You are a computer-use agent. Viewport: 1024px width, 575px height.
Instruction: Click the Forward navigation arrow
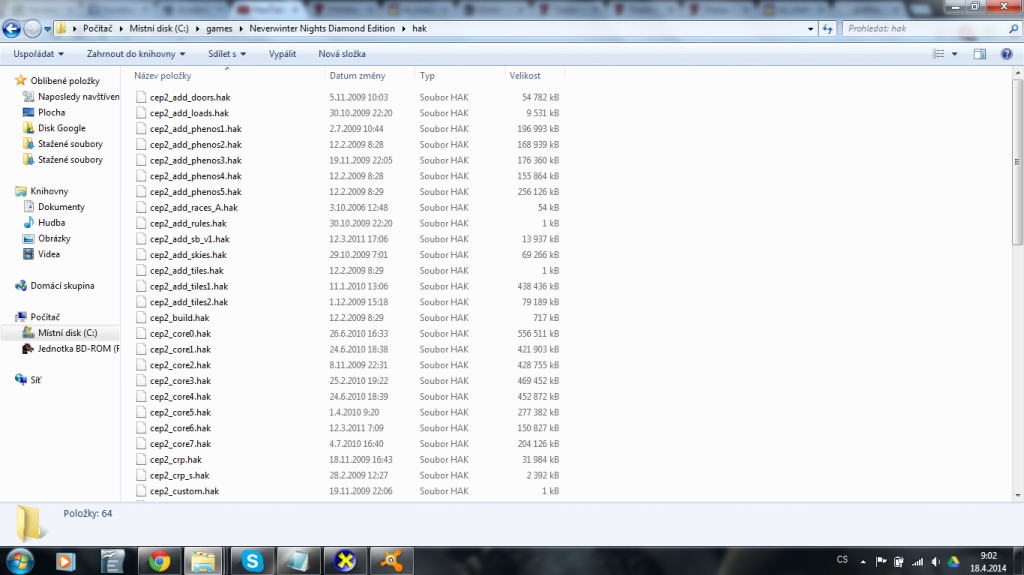point(32,29)
